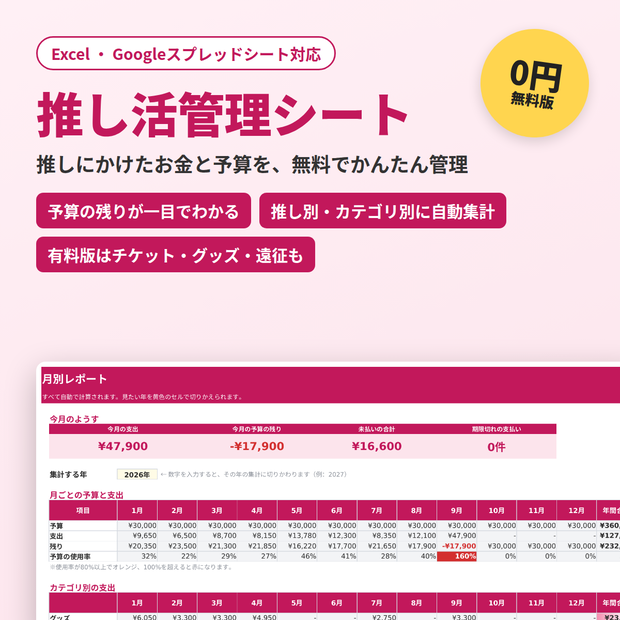Click the hint 数字を入力すると、その年の集計に切りかわります
Viewport: 620px width, 620px height.
click(x=253, y=474)
